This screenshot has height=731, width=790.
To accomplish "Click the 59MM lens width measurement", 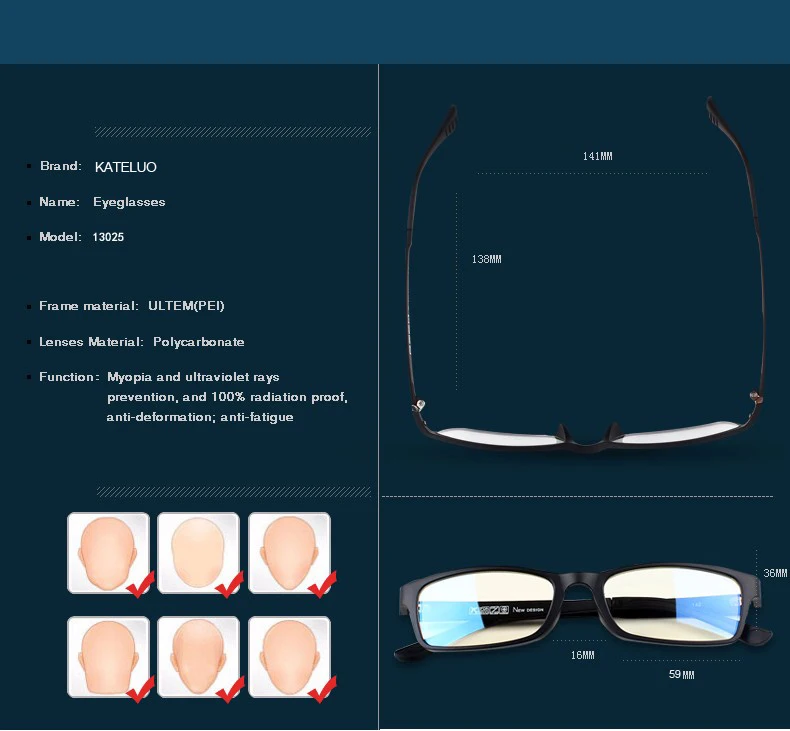I will point(681,674).
